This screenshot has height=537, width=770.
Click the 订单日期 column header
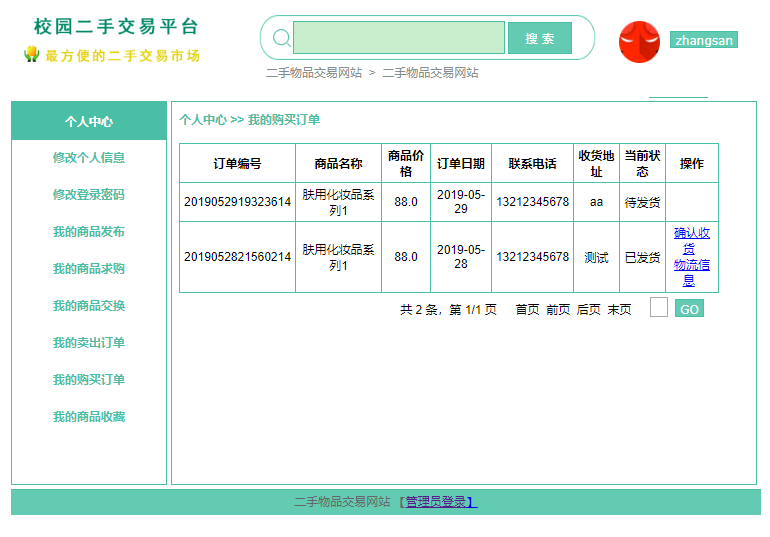click(461, 163)
